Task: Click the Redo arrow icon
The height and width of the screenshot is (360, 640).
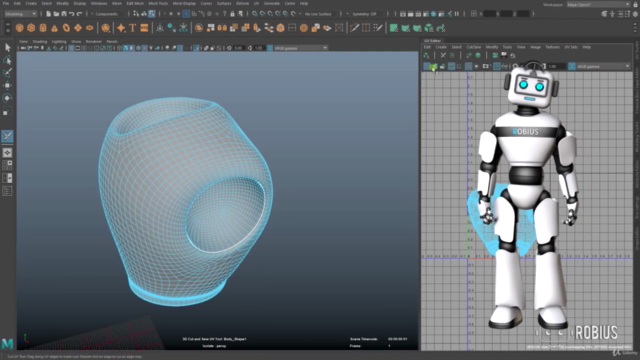Action: (79, 14)
